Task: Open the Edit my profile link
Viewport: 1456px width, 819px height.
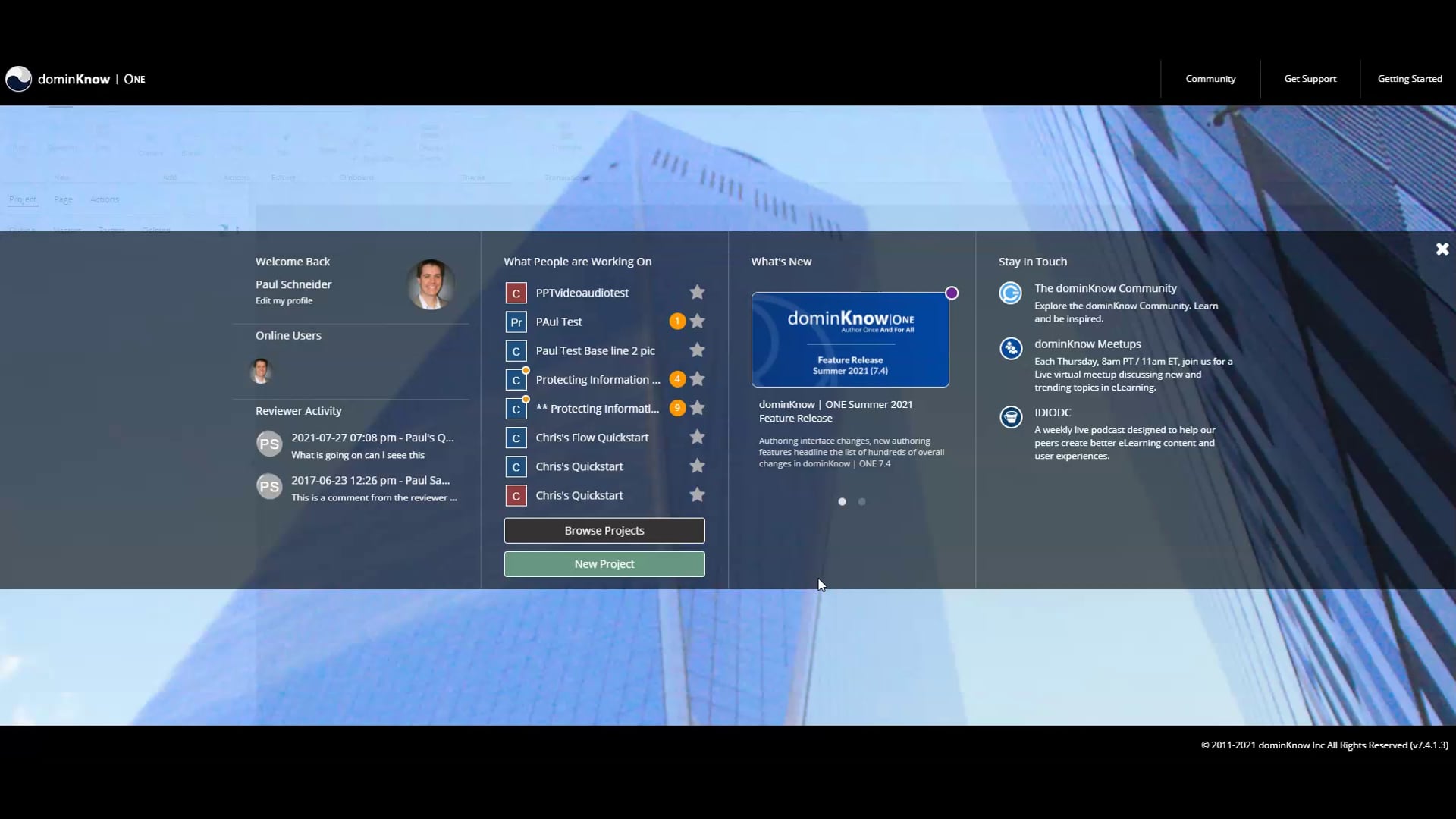Action: tap(284, 301)
